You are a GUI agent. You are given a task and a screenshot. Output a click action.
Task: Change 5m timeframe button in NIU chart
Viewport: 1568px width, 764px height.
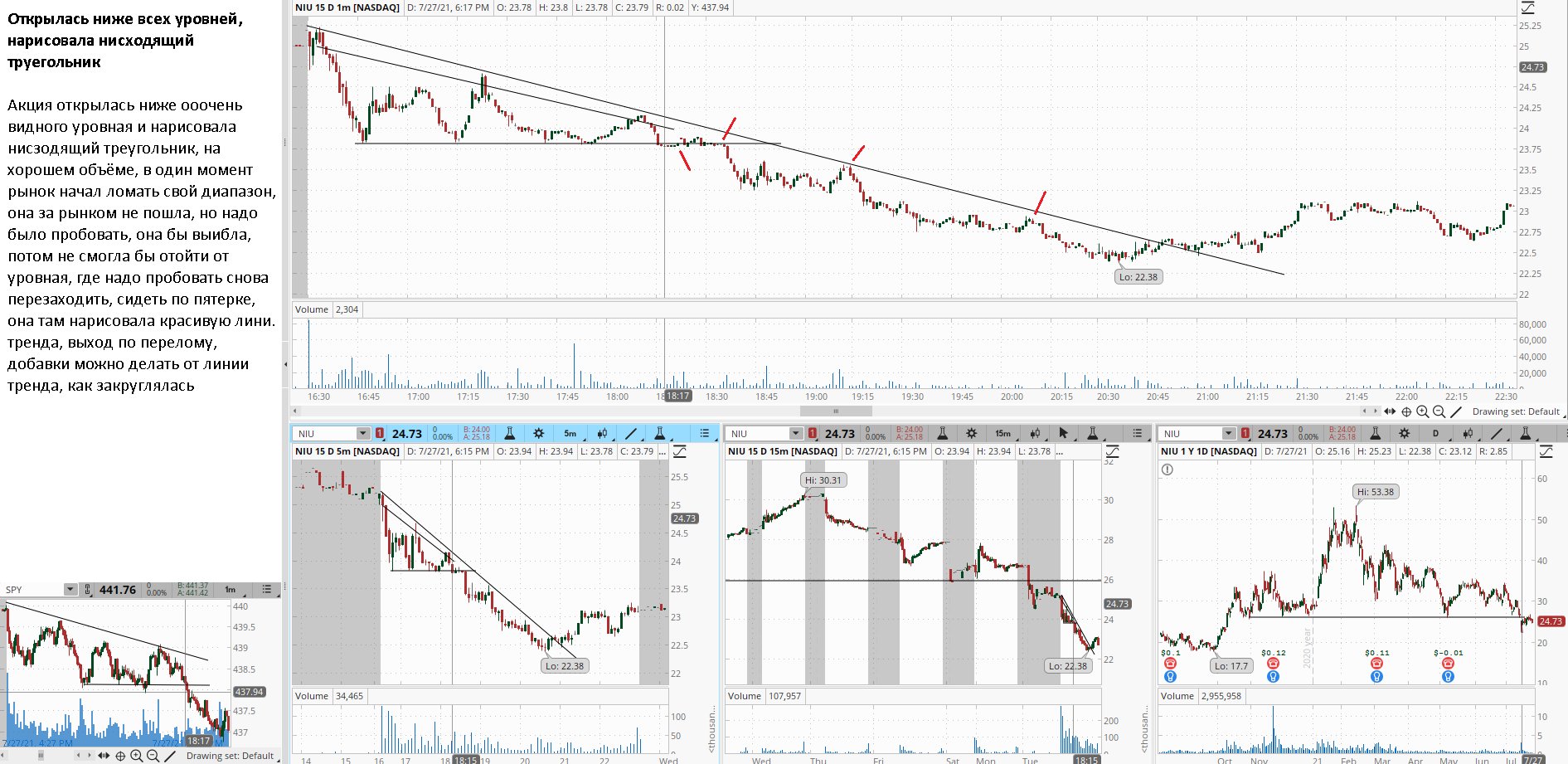point(570,433)
